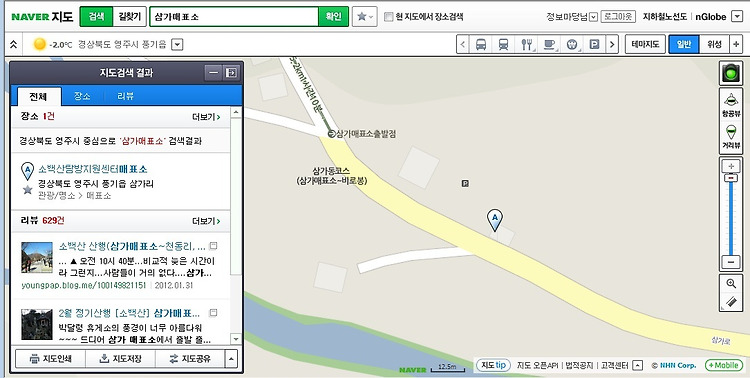Click the search input field 삼가매표소
The image size is (750, 378).
233,17
